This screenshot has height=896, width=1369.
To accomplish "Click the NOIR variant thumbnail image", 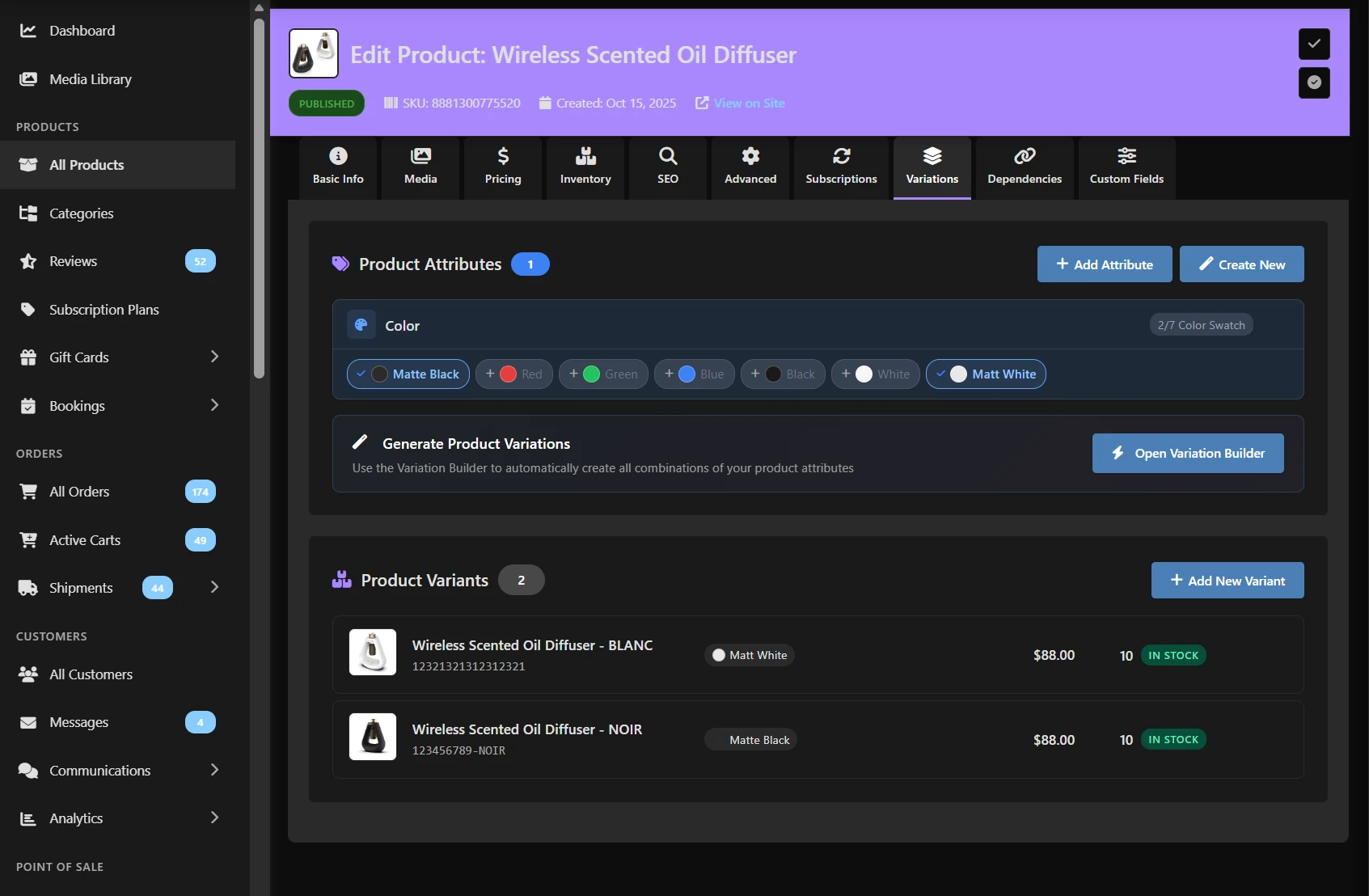I will click(x=373, y=737).
